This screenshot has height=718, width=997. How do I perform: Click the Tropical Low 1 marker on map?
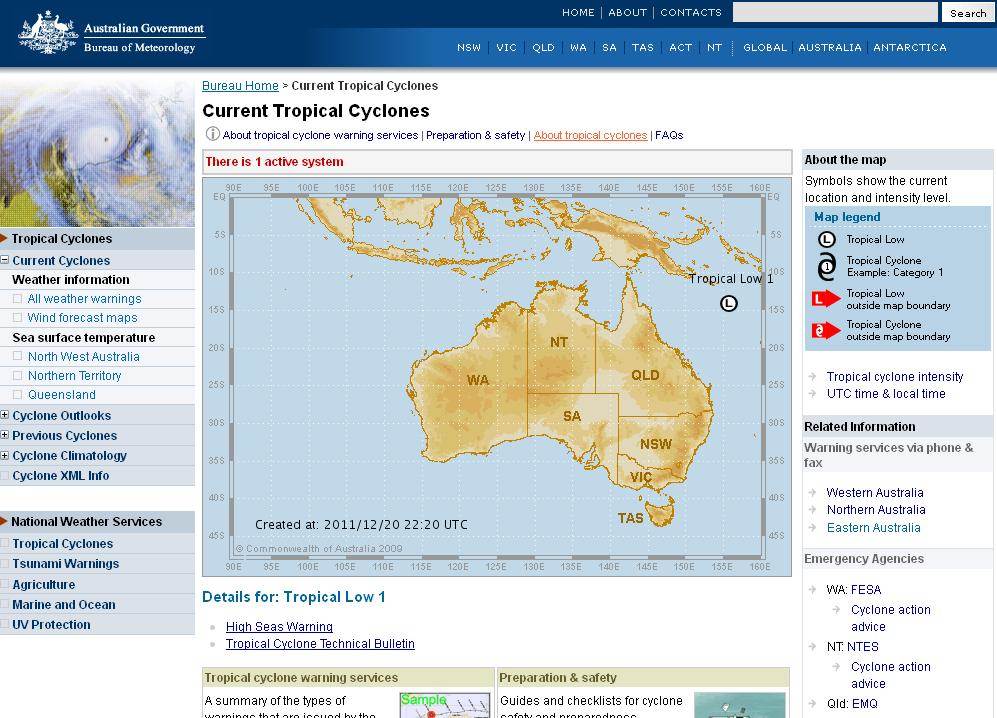[x=729, y=303]
